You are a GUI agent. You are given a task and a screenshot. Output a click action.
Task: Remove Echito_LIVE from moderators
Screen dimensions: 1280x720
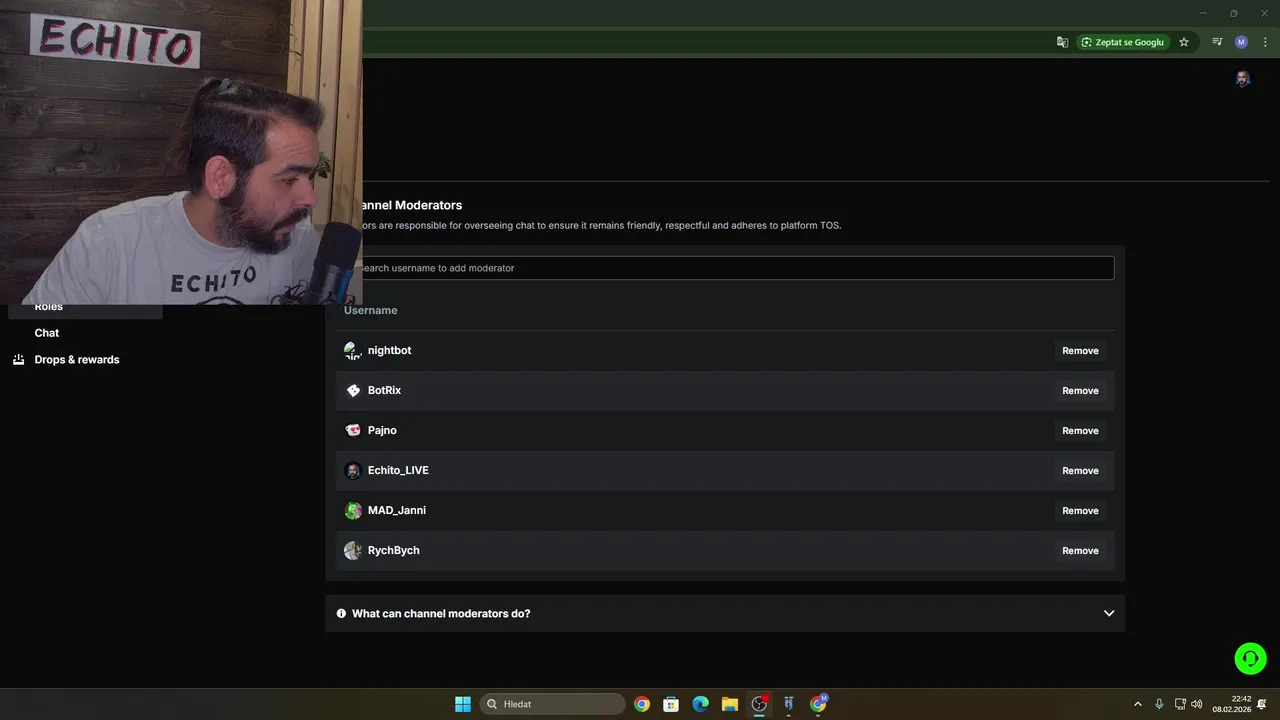click(1080, 471)
